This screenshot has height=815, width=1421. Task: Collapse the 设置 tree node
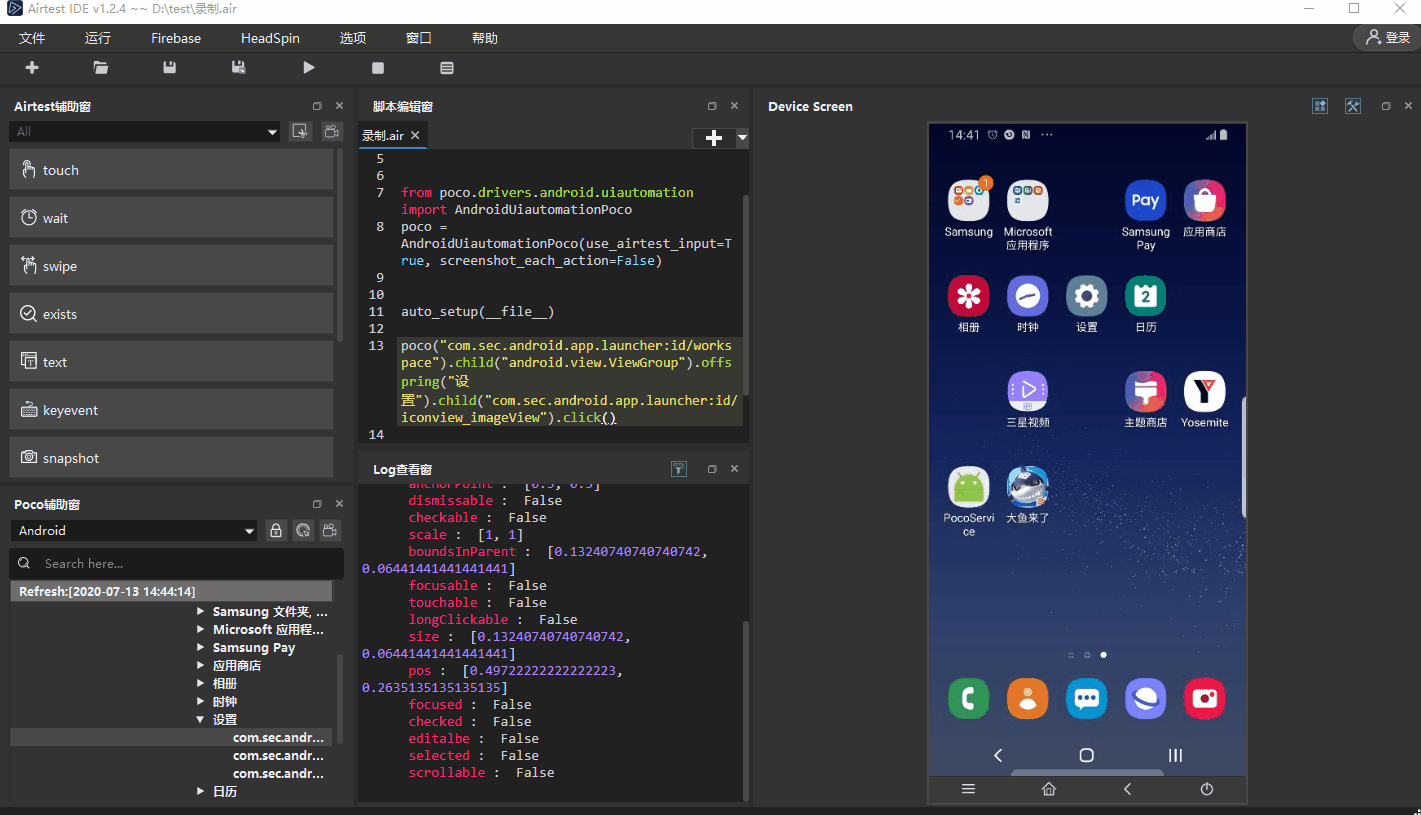point(201,720)
